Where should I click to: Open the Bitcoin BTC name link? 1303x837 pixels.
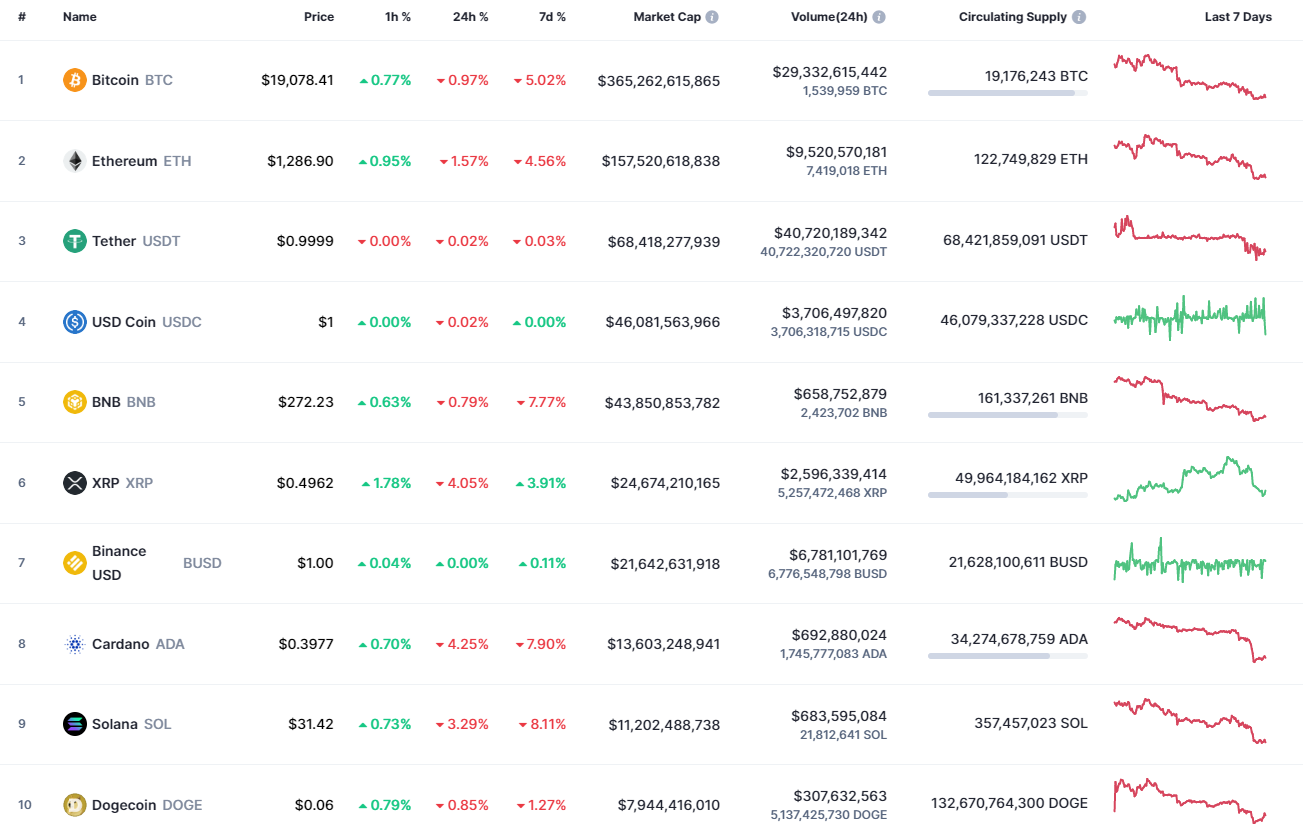pos(115,80)
